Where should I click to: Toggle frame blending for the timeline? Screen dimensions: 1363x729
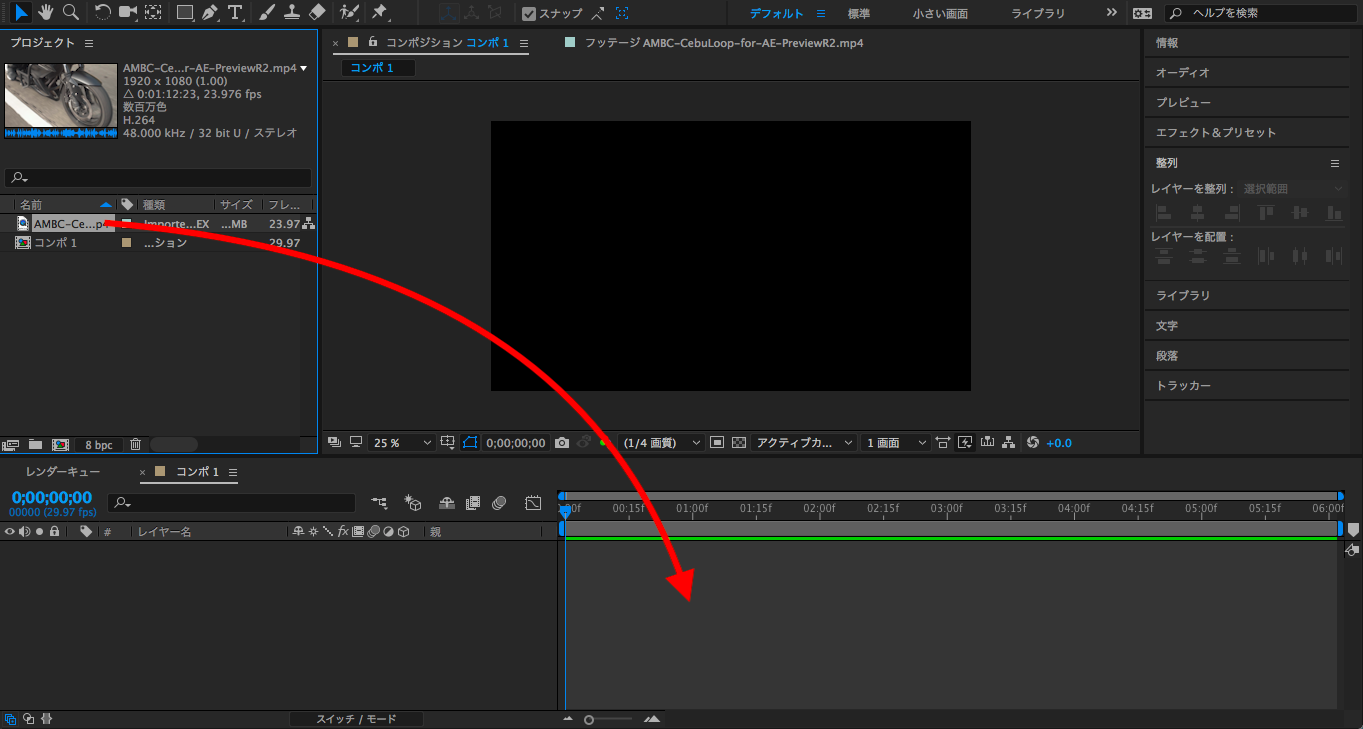473,503
